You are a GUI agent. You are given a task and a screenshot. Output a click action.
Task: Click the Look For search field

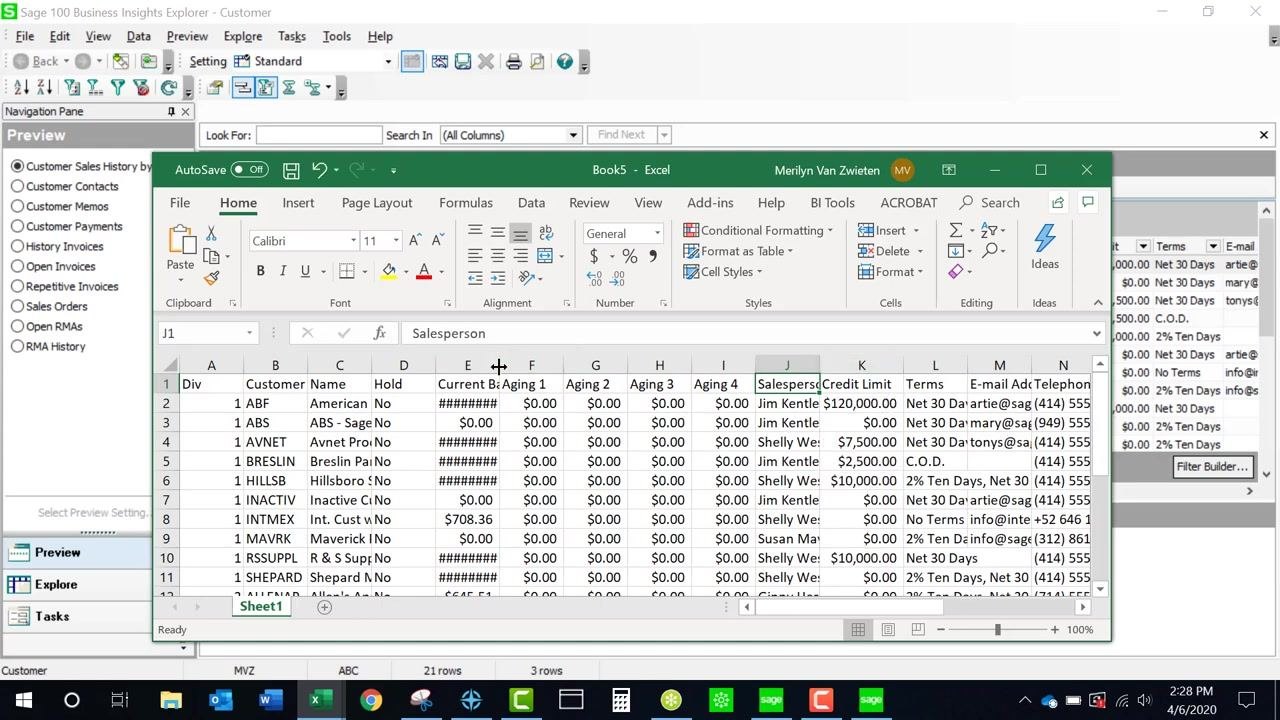click(319, 135)
